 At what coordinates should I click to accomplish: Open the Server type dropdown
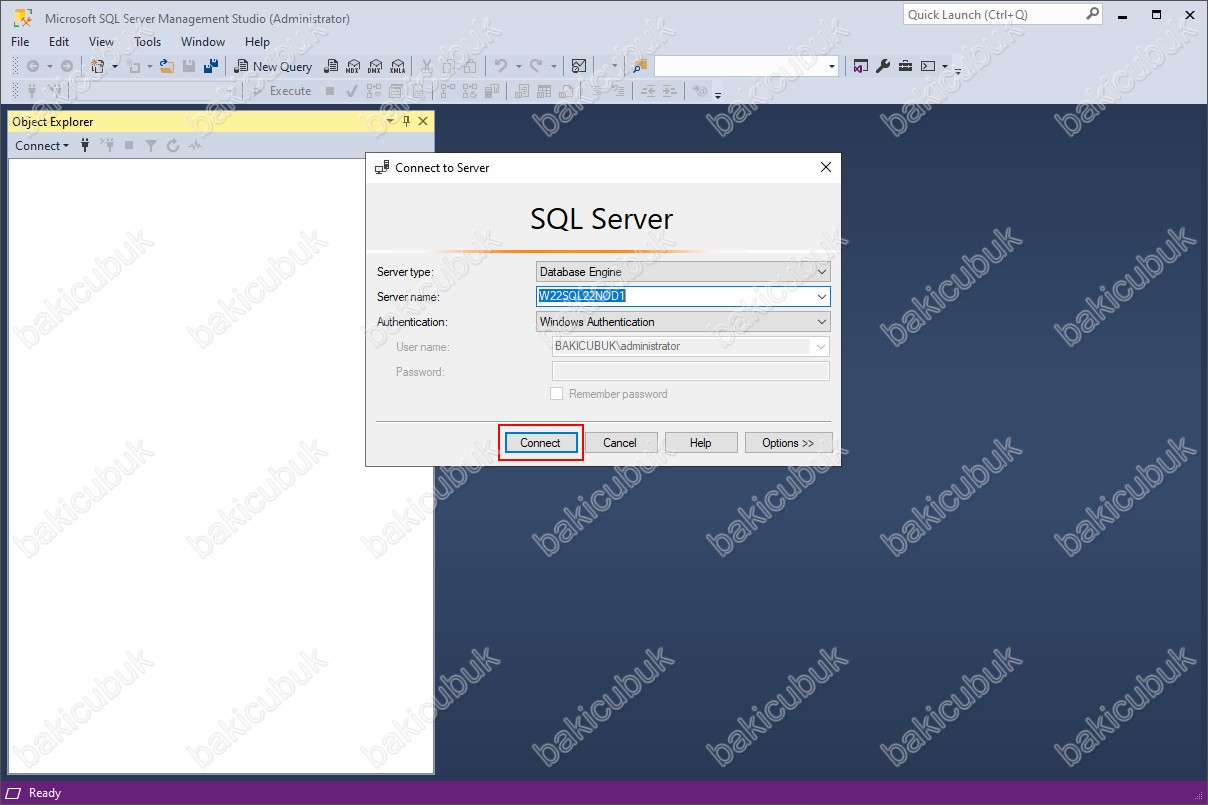683,272
